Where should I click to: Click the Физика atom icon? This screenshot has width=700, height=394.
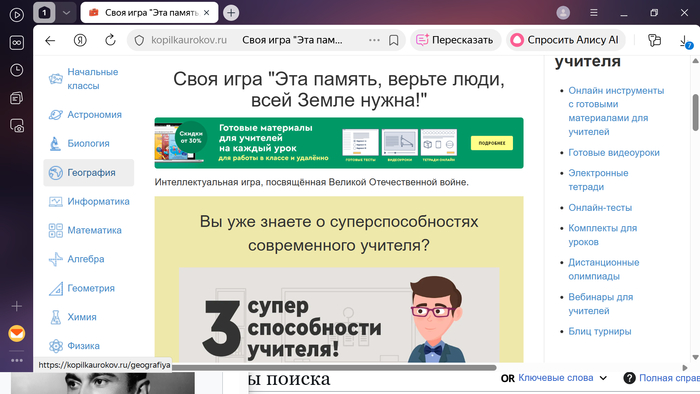pos(56,346)
